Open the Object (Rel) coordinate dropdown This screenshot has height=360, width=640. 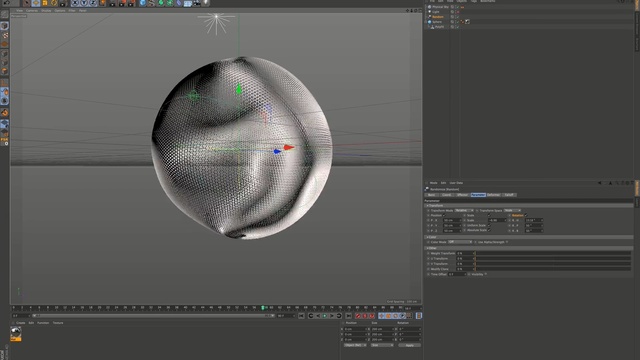[x=354, y=345]
